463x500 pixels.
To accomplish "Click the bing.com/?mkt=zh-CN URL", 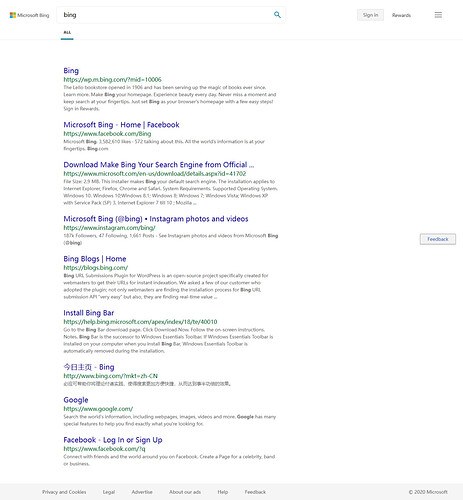I will click(111, 376).
